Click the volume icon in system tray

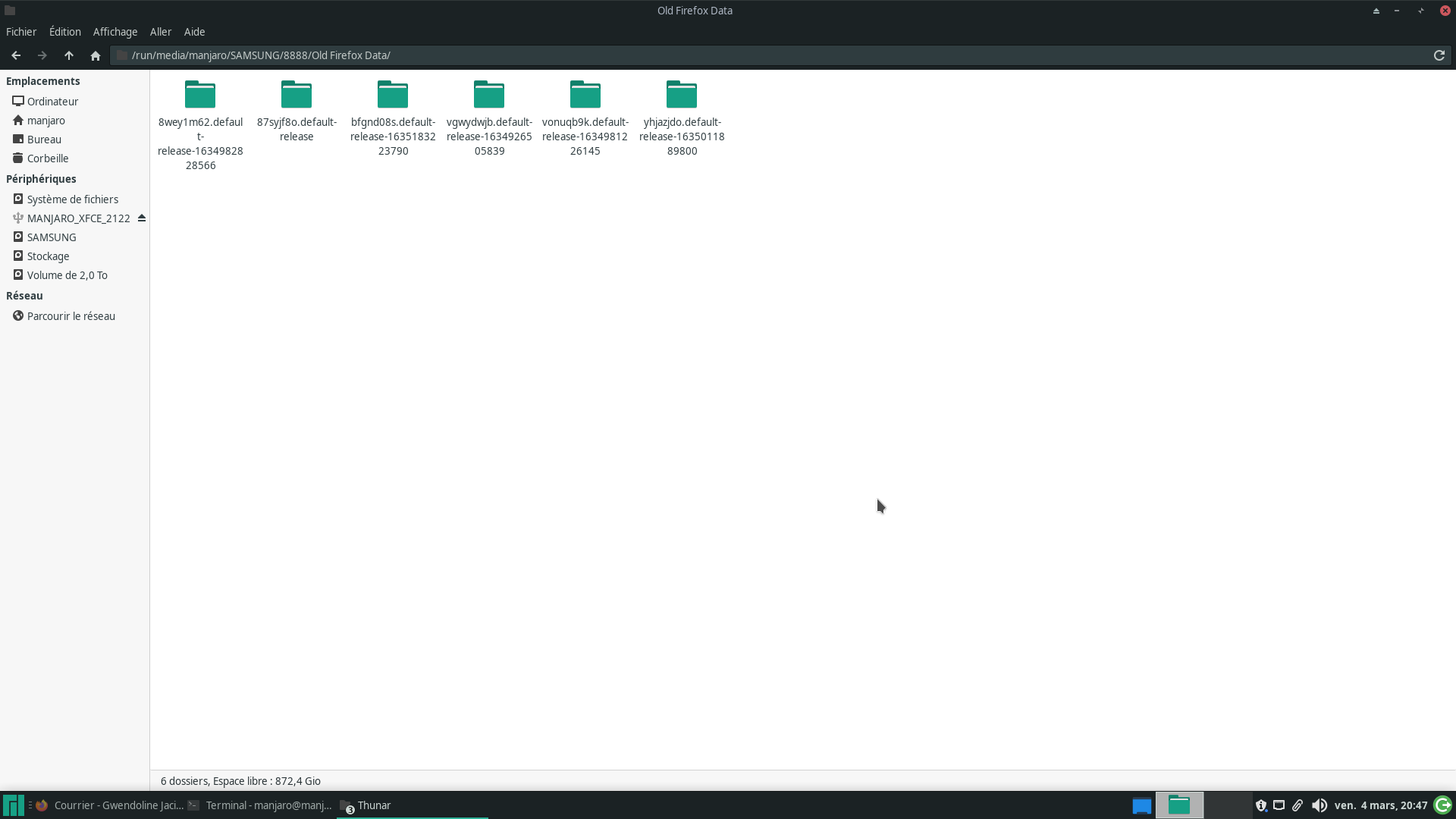coord(1319,805)
